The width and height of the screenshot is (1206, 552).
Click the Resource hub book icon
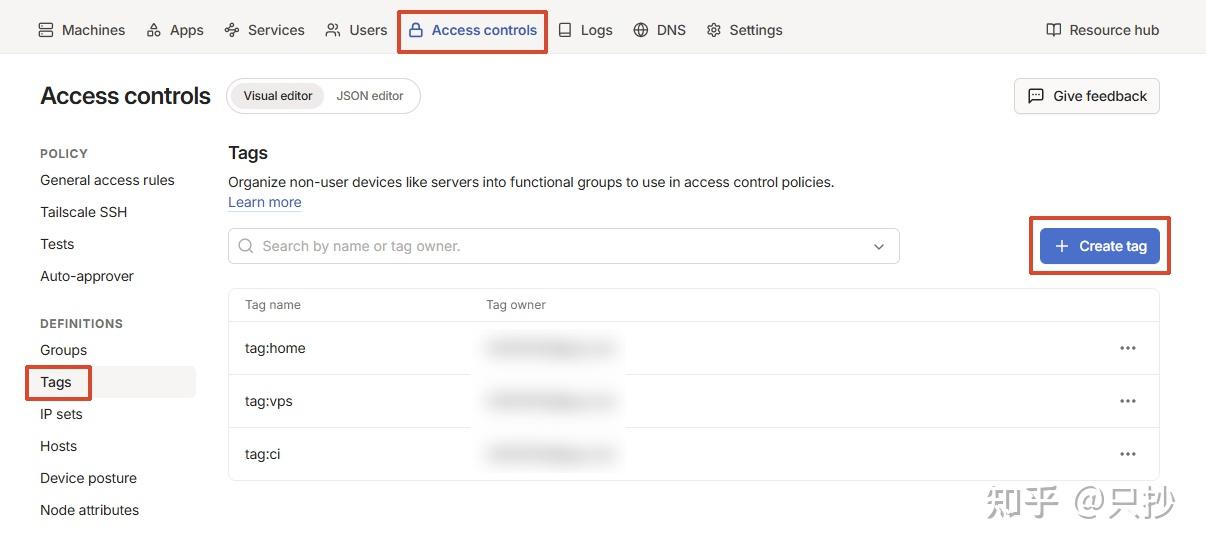[x=1054, y=30]
